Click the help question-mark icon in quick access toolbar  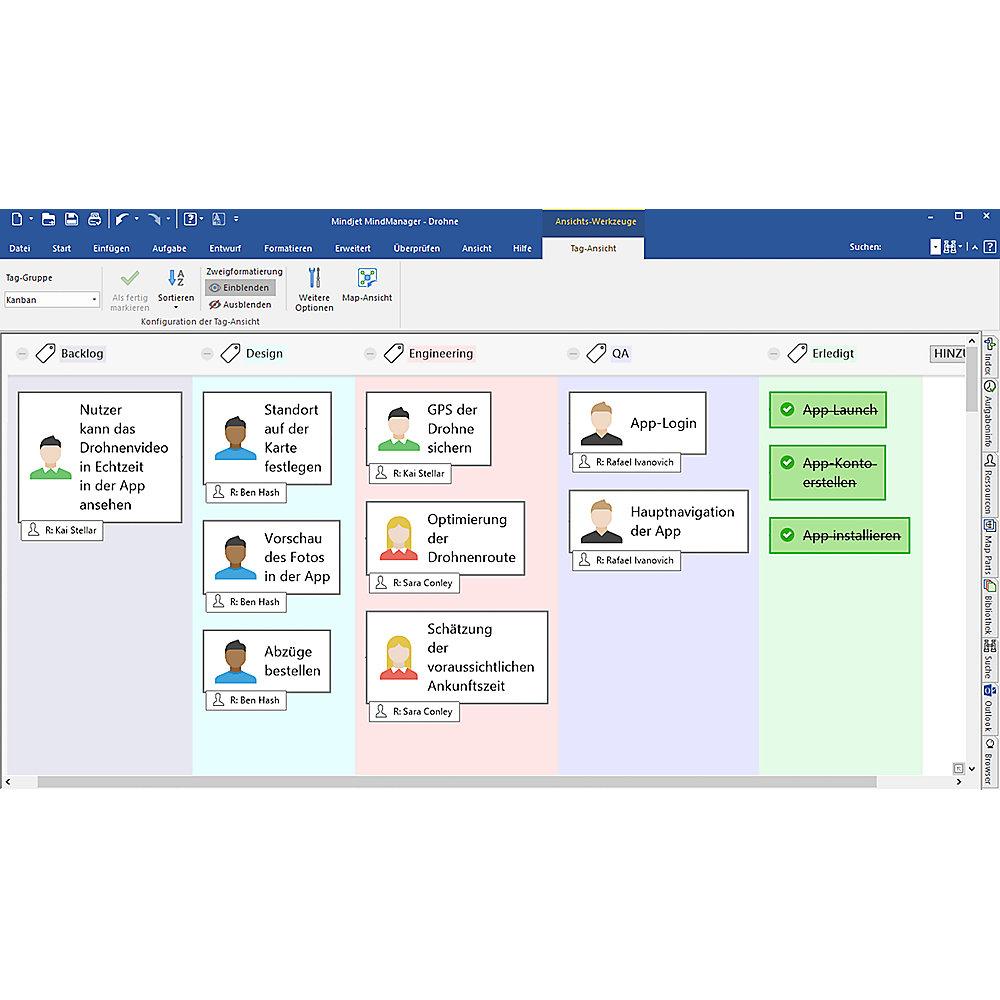[x=190, y=219]
